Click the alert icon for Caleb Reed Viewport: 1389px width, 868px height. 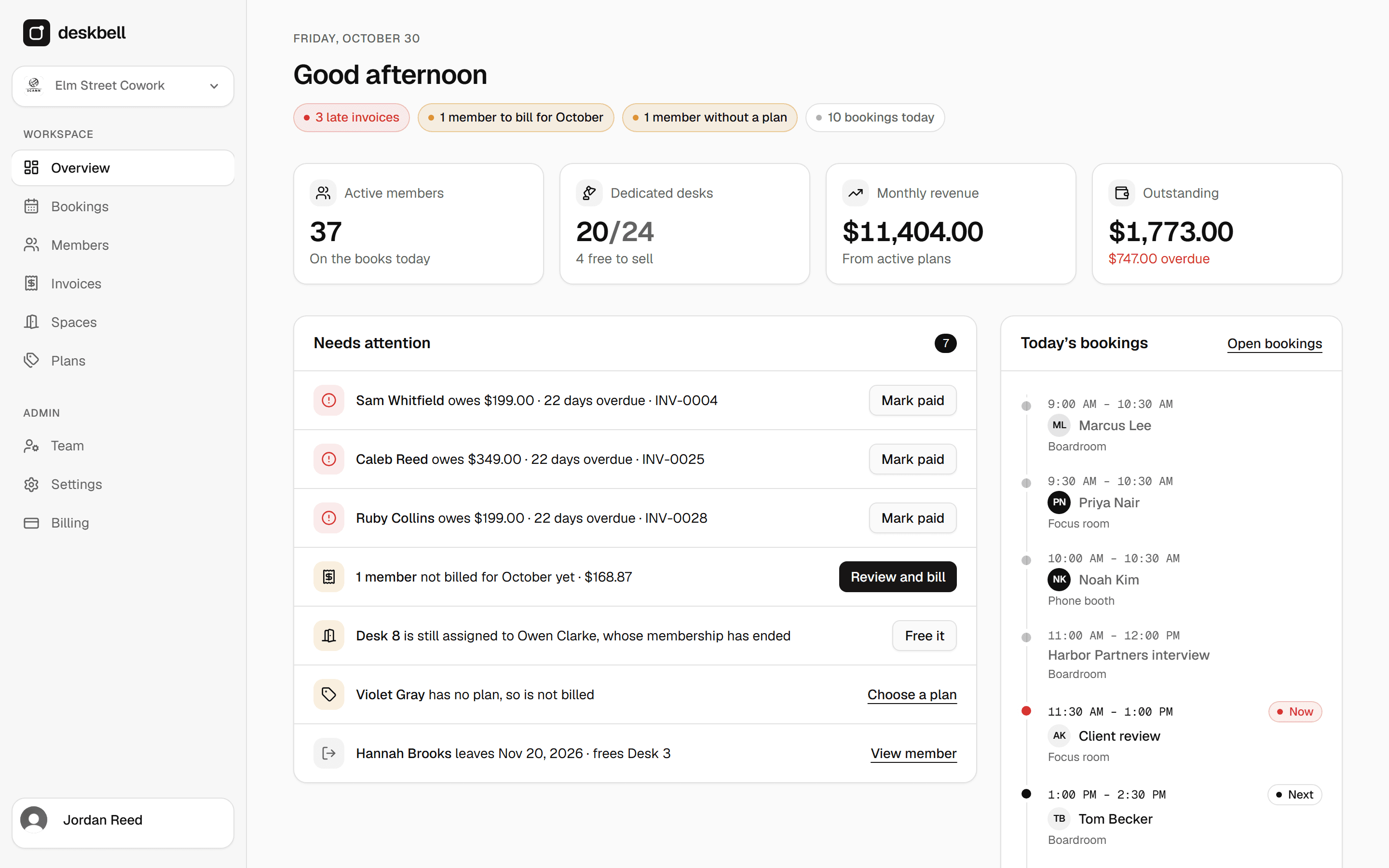tap(329, 459)
